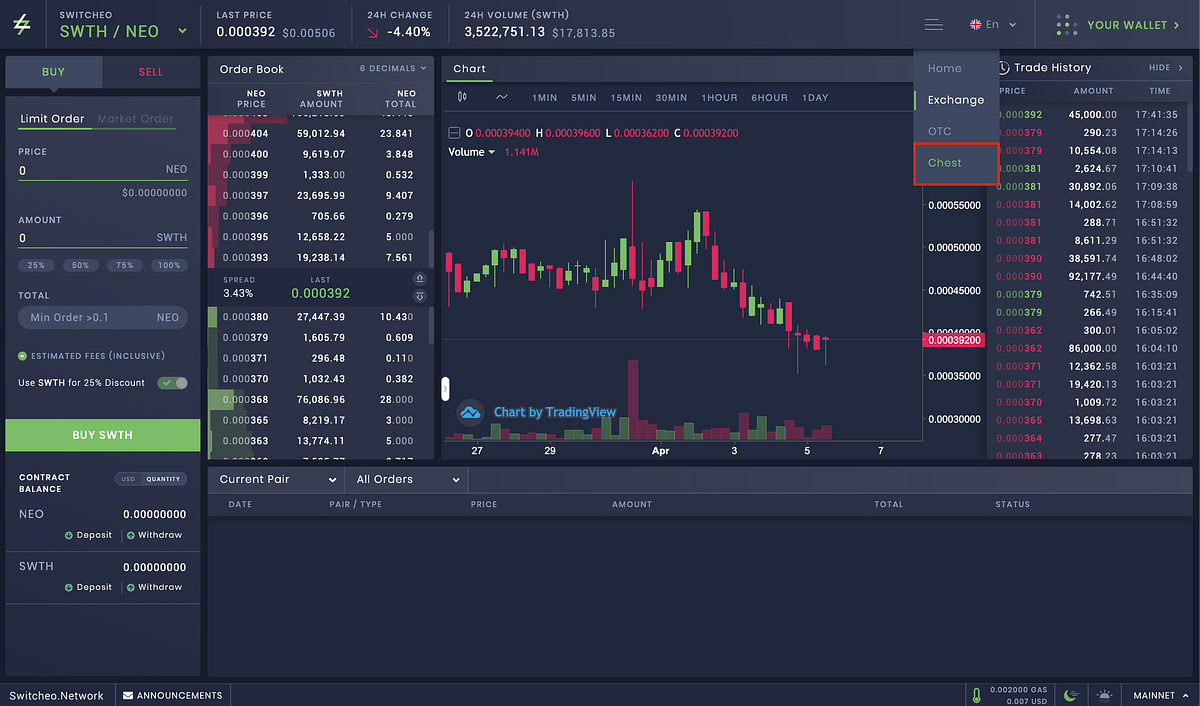Switch to day mode sunrise icon

click(x=1104, y=695)
